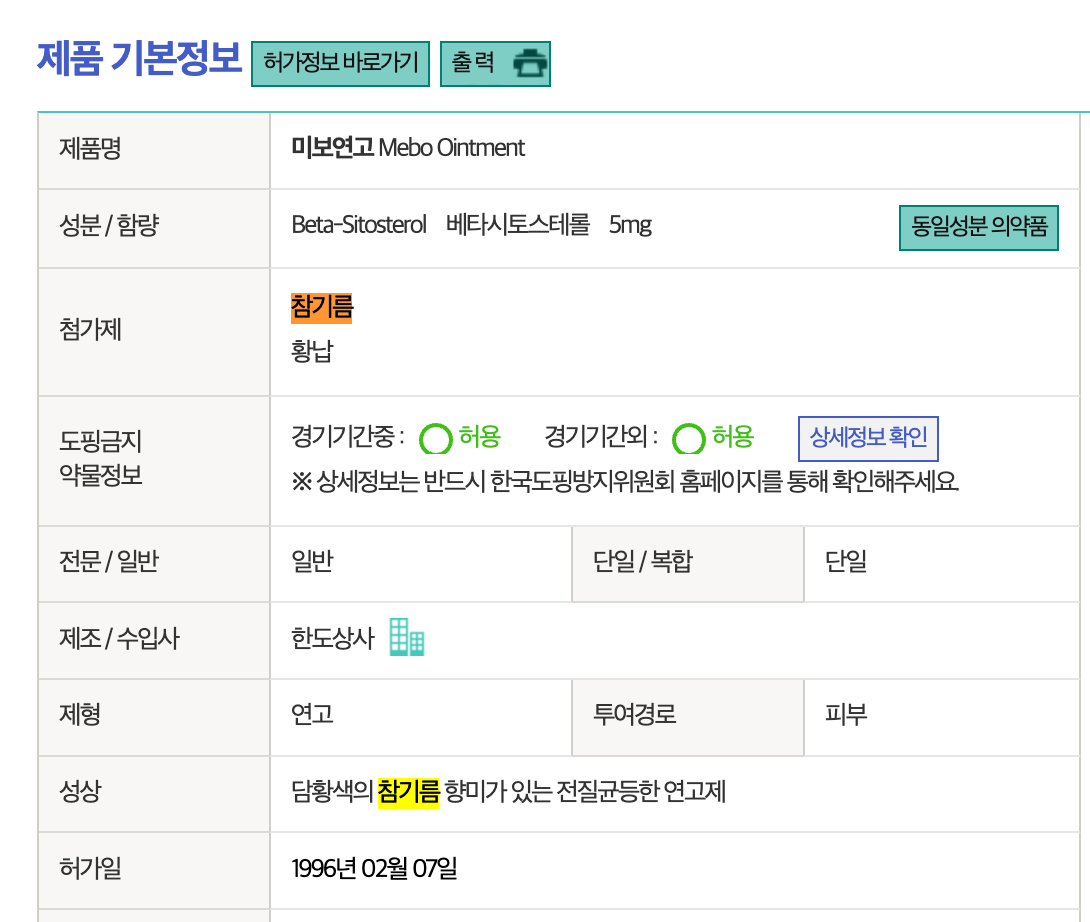This screenshot has height=922, width=1090.
Task: Click the 허가정보 바로가기 button
Action: 341,63
